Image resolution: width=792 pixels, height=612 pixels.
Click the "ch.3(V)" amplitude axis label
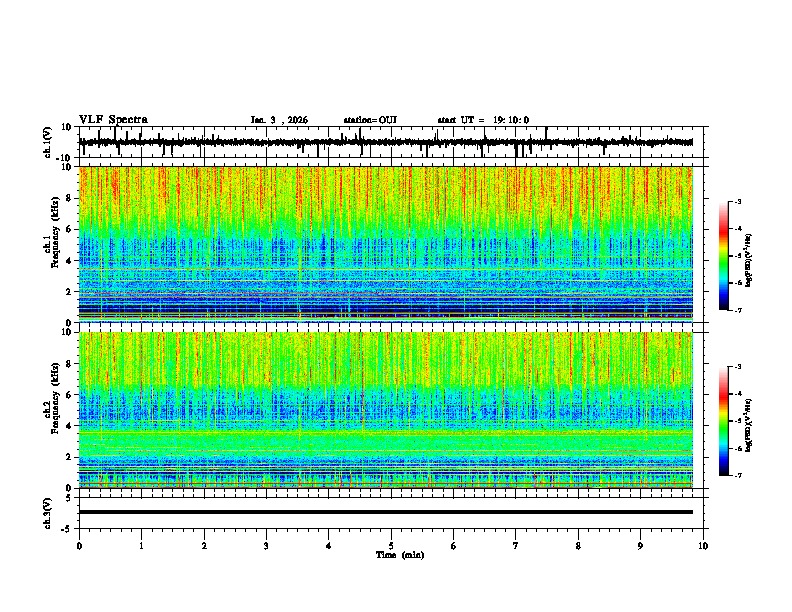click(47, 513)
